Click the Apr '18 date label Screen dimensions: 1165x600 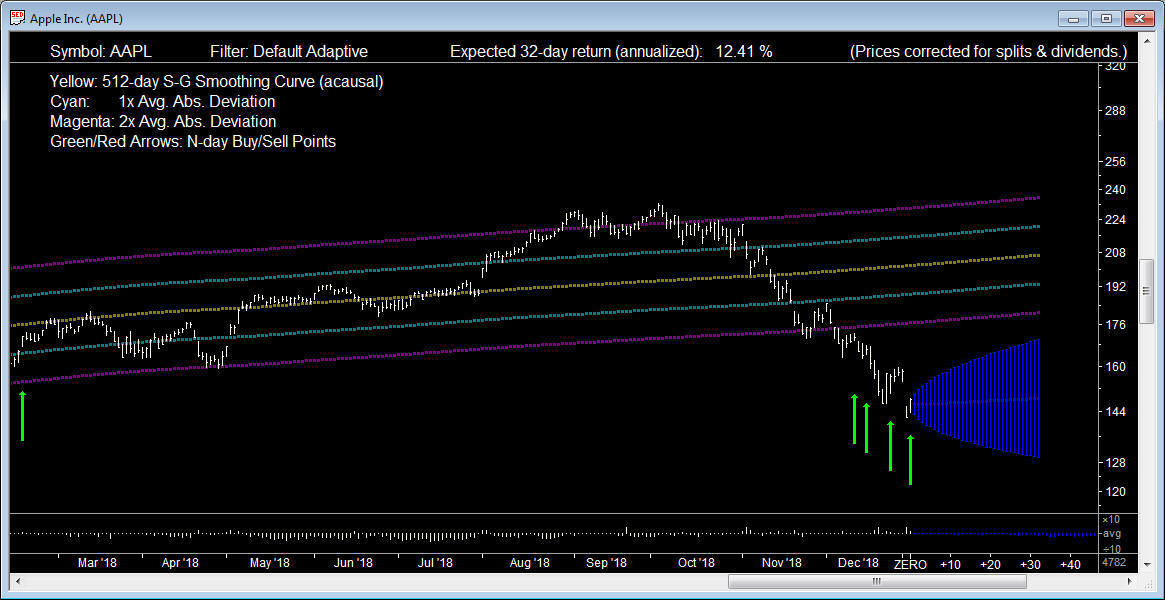(x=181, y=564)
